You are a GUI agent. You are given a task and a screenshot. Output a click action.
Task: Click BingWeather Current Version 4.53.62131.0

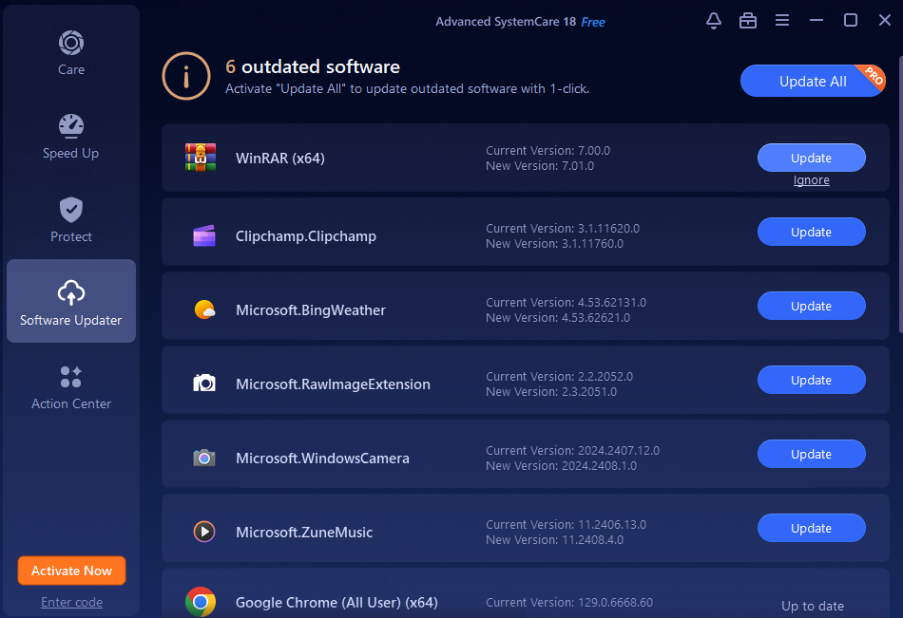point(566,302)
